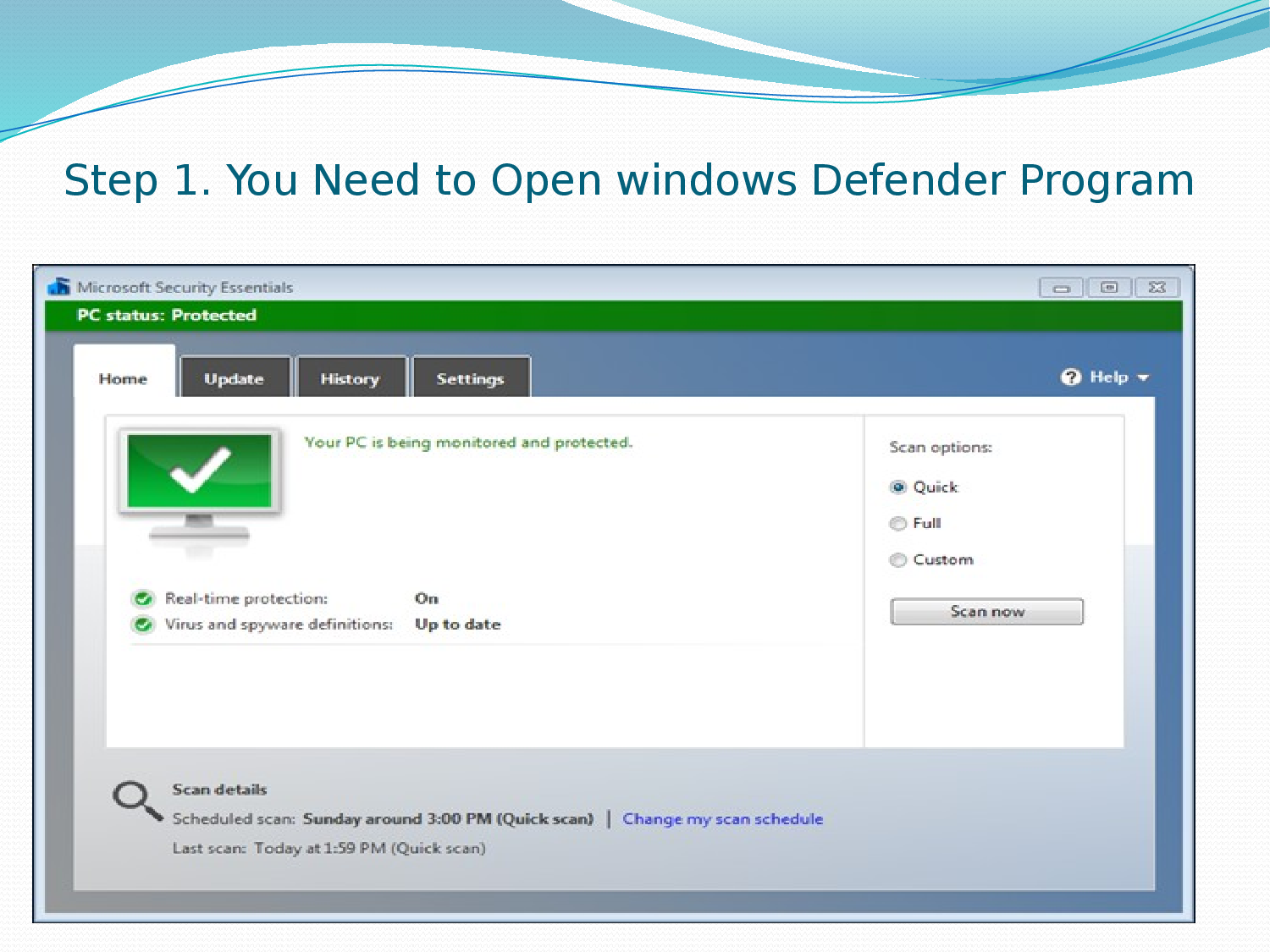Screen dimensions: 1270x952
Task: Click 'PC status: Protected' status bar text
Action: click(x=167, y=315)
